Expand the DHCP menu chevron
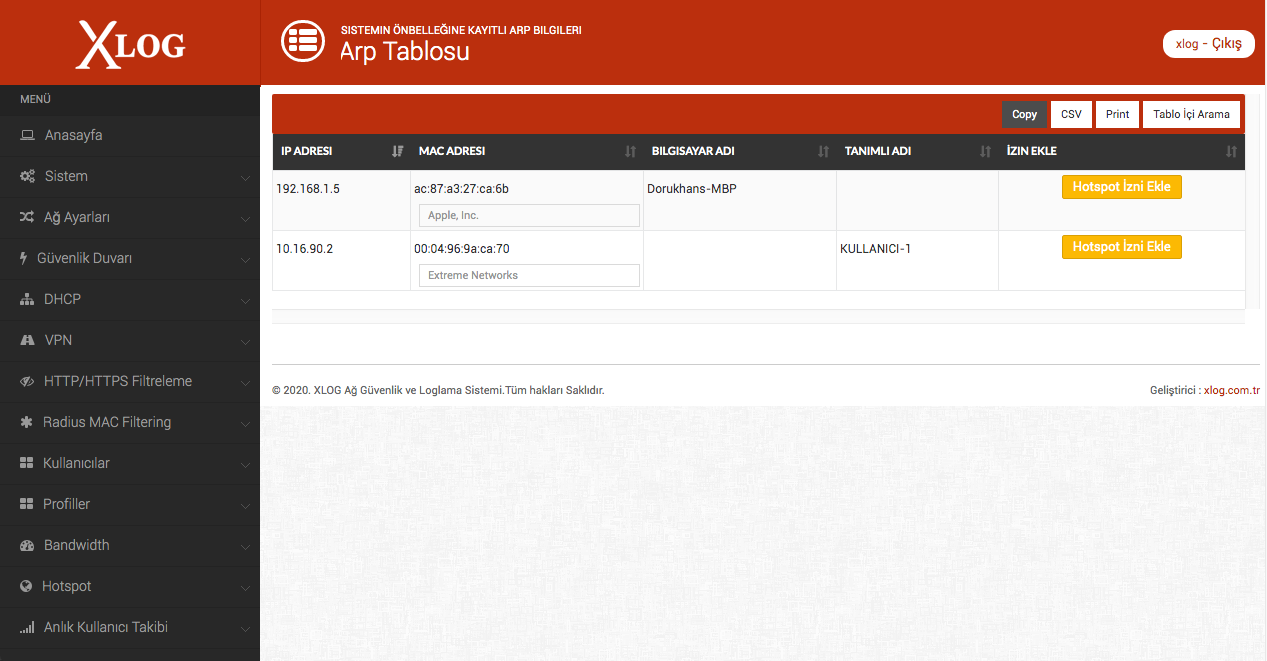 click(245, 300)
